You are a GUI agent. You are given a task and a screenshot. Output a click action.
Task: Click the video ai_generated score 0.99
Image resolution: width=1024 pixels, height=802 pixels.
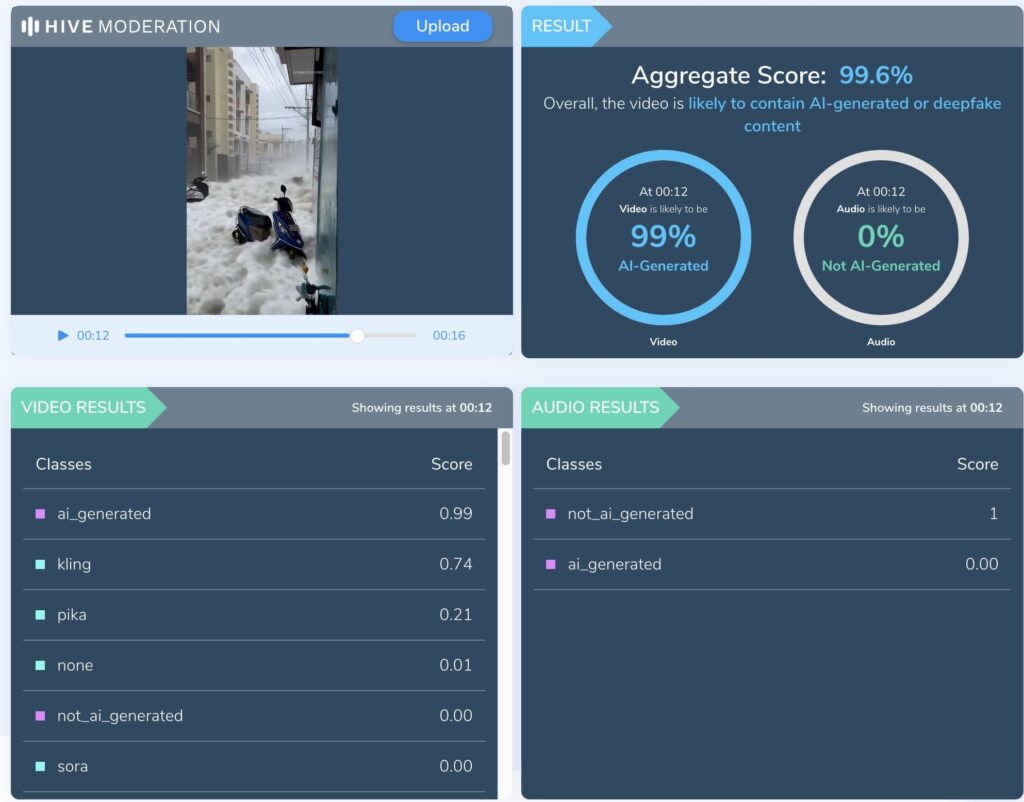pos(456,513)
